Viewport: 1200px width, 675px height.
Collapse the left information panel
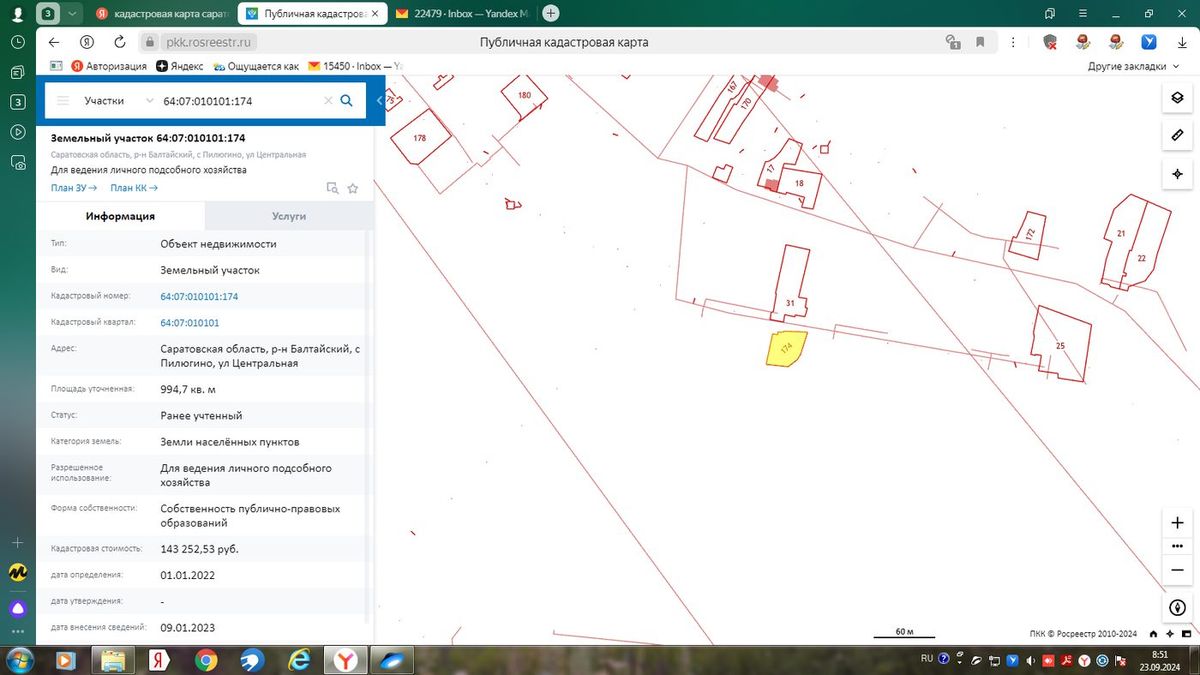tap(380, 101)
